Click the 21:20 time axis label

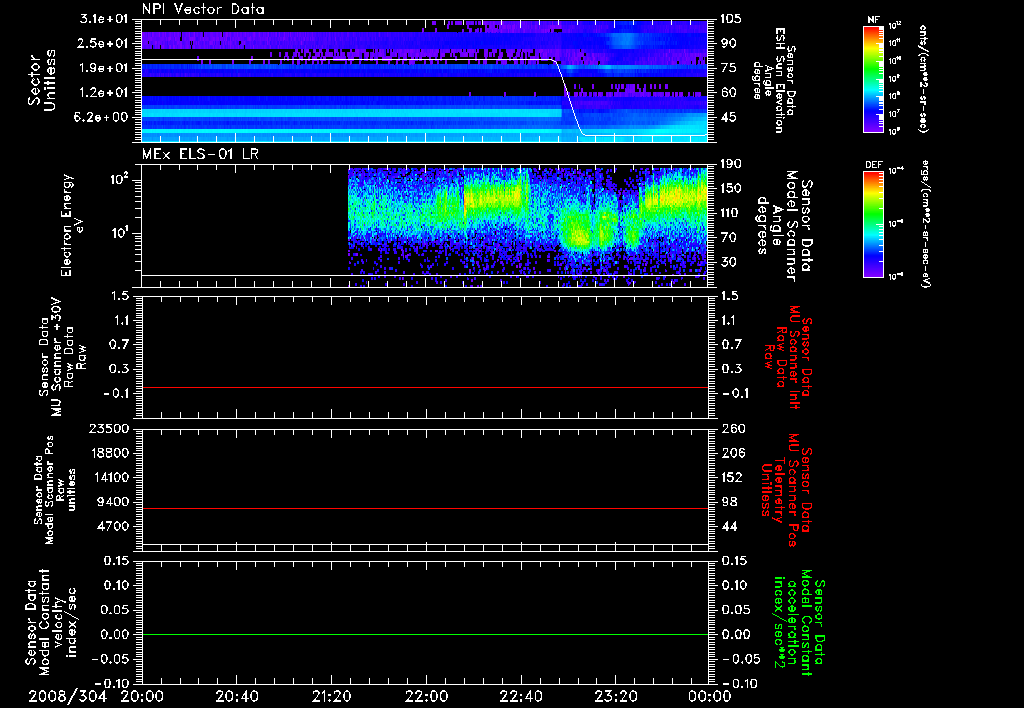pyautogui.click(x=331, y=696)
